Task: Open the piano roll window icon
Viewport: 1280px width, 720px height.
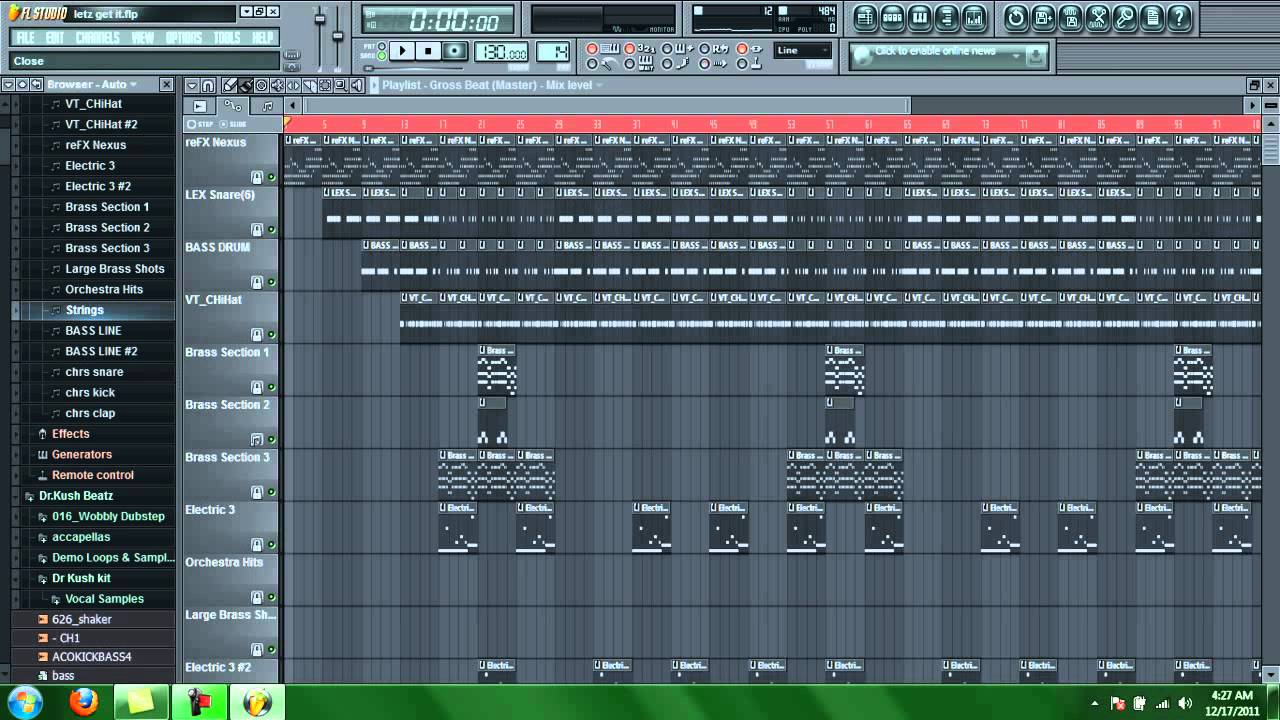Action: (x=919, y=17)
